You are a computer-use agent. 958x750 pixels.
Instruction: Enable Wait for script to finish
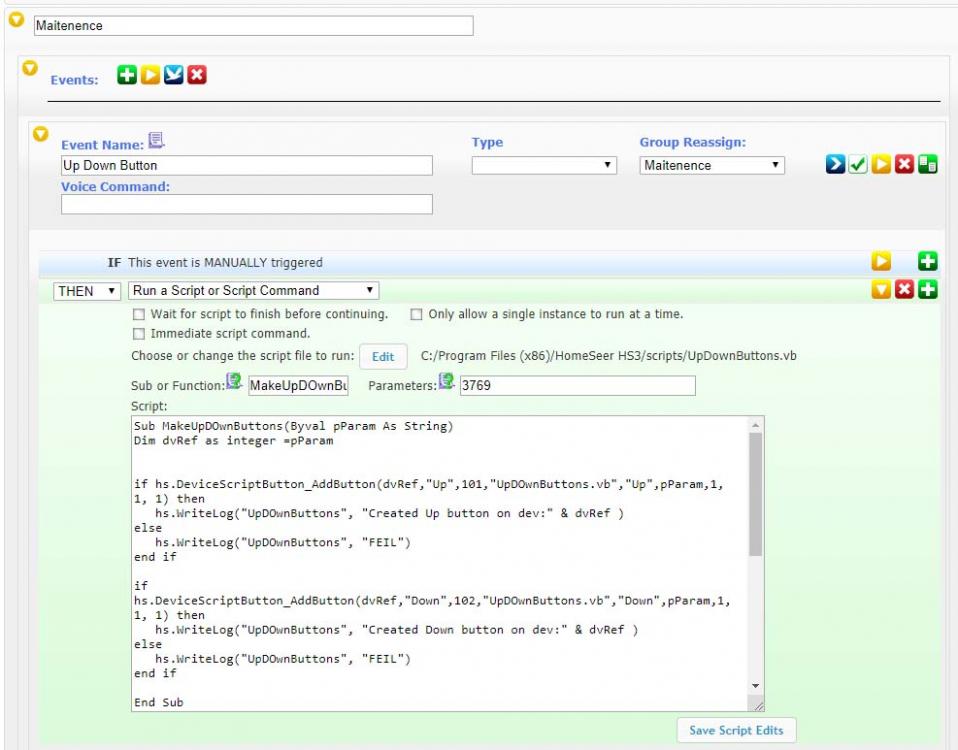(x=140, y=314)
